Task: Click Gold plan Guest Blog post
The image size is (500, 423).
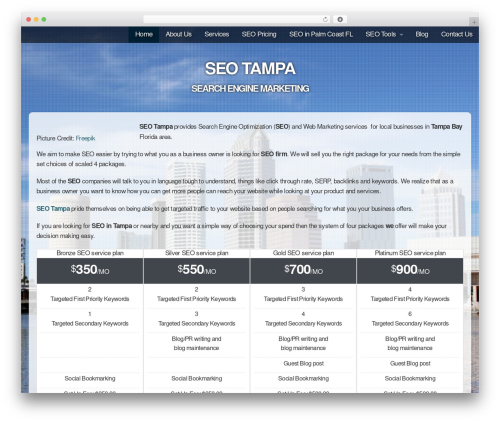Action: point(303,364)
